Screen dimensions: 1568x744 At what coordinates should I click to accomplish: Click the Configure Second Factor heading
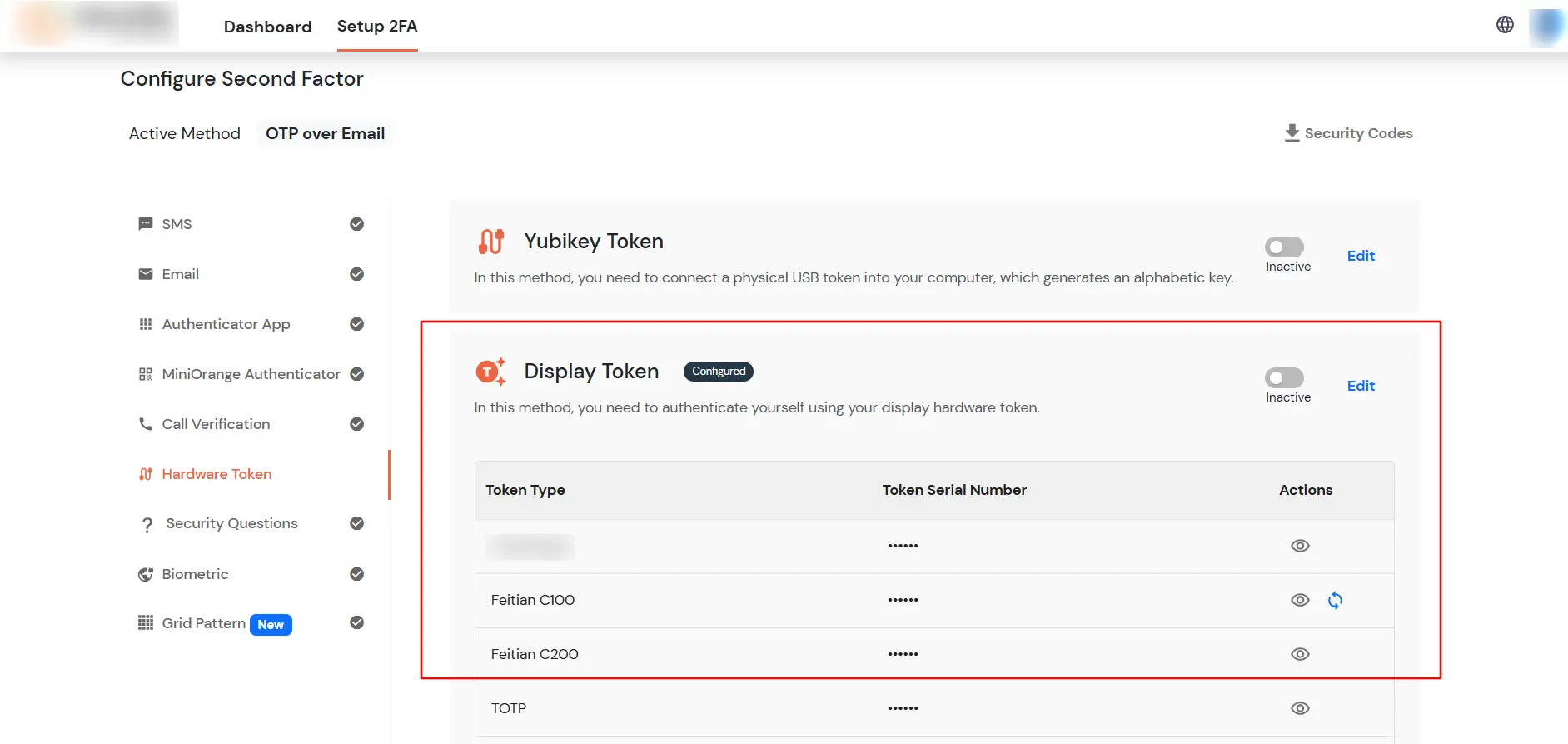click(x=241, y=79)
